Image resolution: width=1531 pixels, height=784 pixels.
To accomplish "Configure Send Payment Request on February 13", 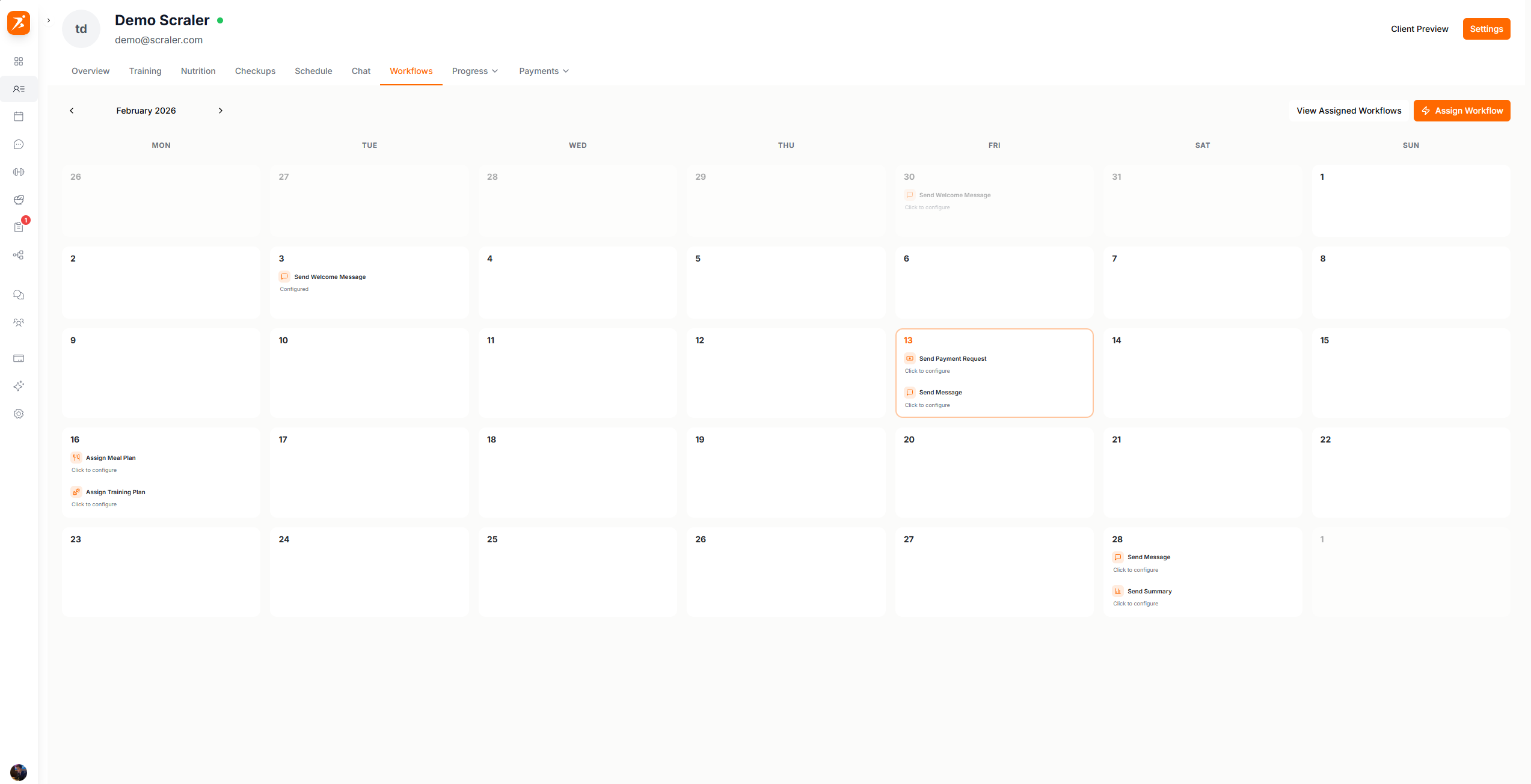I will click(x=952, y=358).
